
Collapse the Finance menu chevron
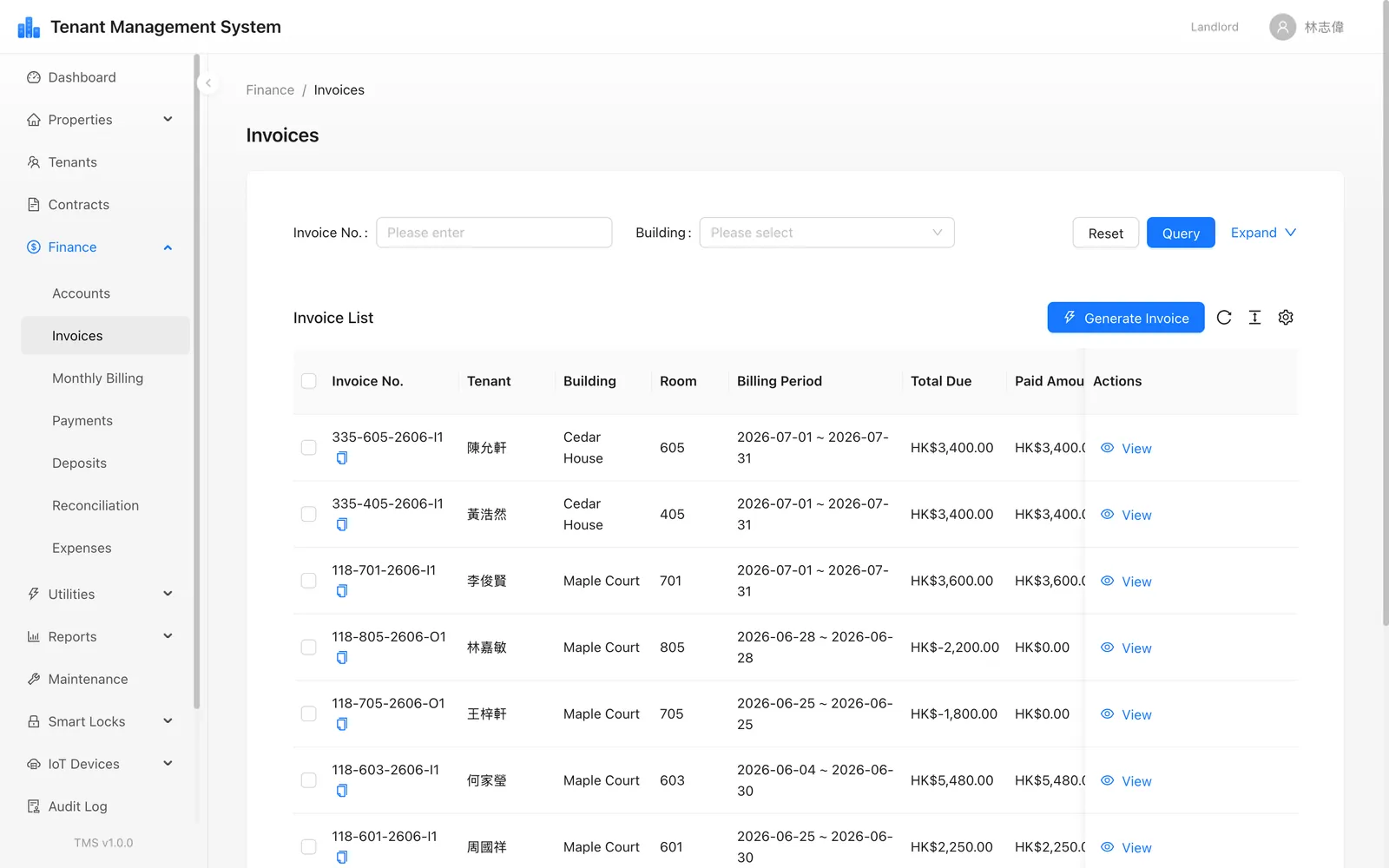[x=168, y=247]
